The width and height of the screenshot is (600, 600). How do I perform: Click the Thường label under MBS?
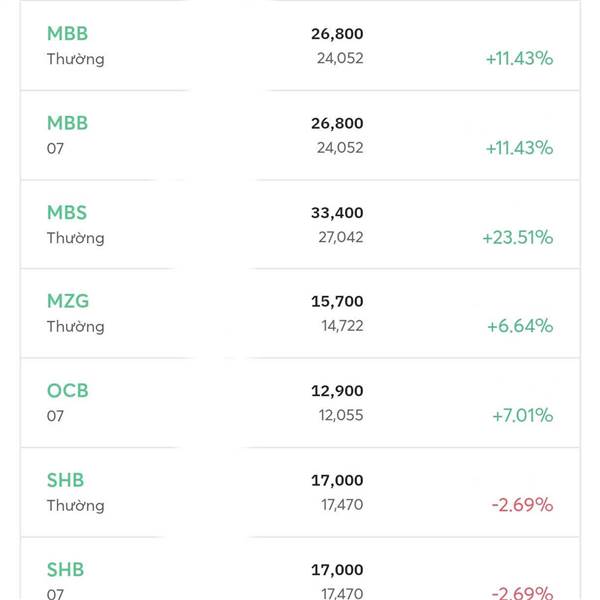click(75, 238)
